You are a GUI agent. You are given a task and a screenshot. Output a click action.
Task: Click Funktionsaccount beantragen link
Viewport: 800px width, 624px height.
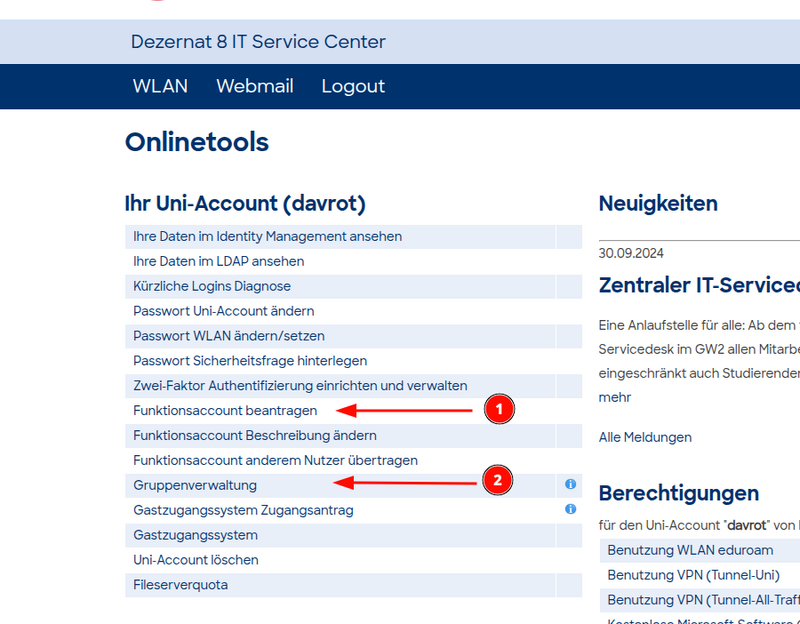pos(225,410)
